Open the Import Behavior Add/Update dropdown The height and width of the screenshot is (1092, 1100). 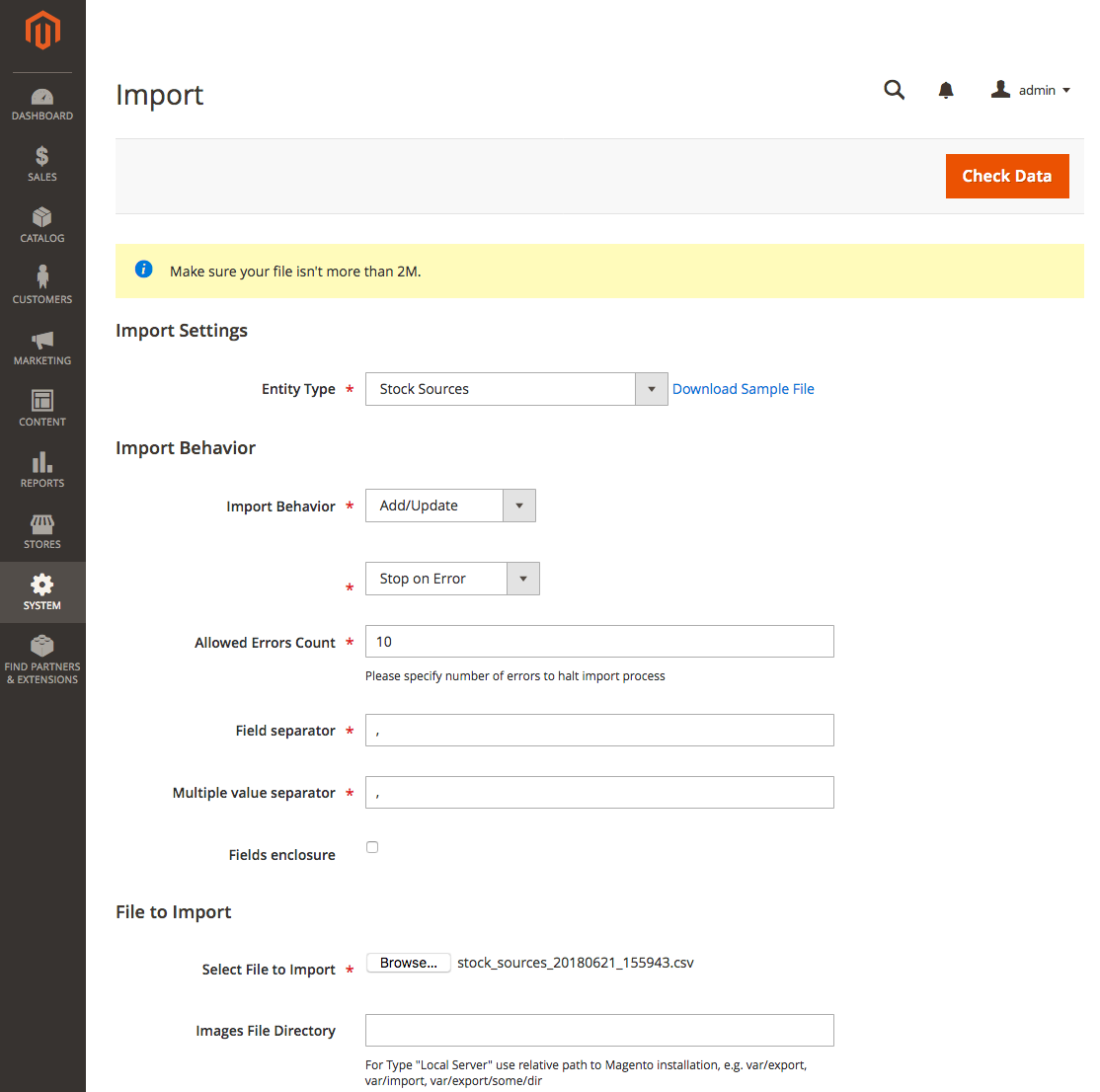click(450, 506)
